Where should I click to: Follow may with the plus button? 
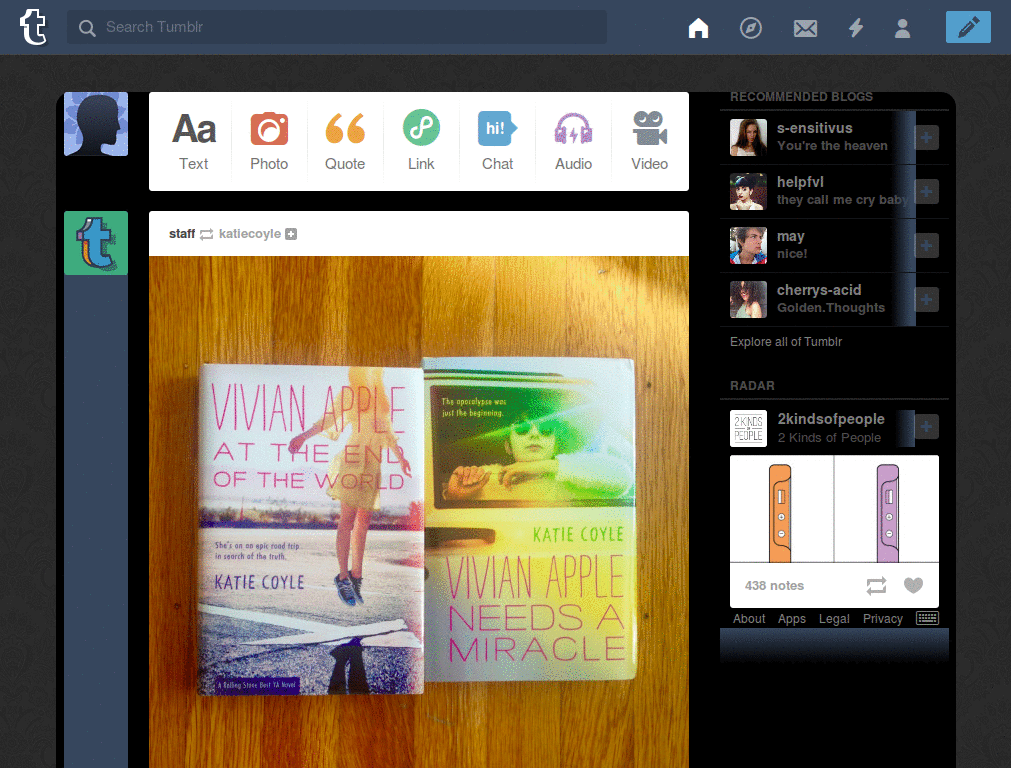tap(926, 246)
